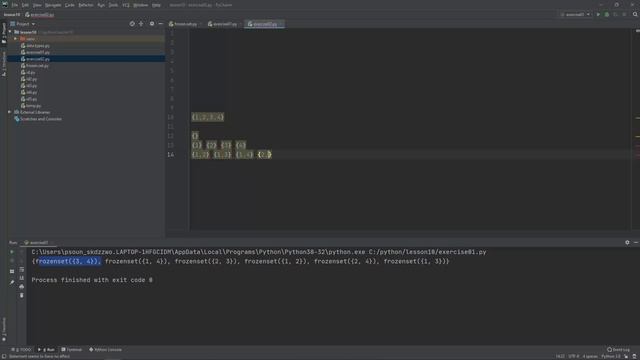Open the Navigate menu

point(53,5)
